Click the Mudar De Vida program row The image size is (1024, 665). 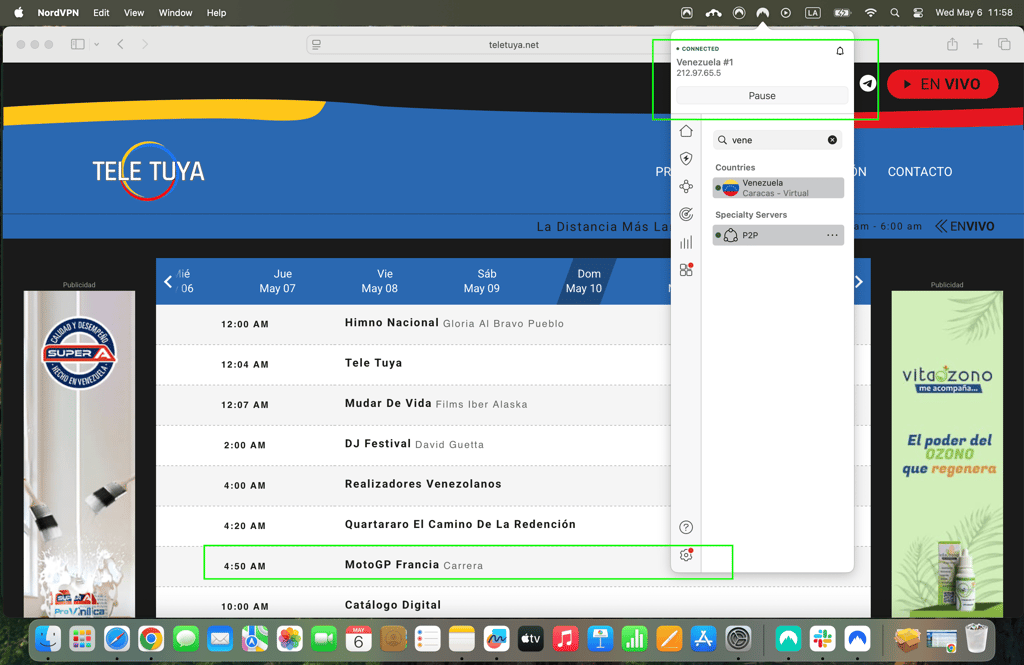(413, 404)
